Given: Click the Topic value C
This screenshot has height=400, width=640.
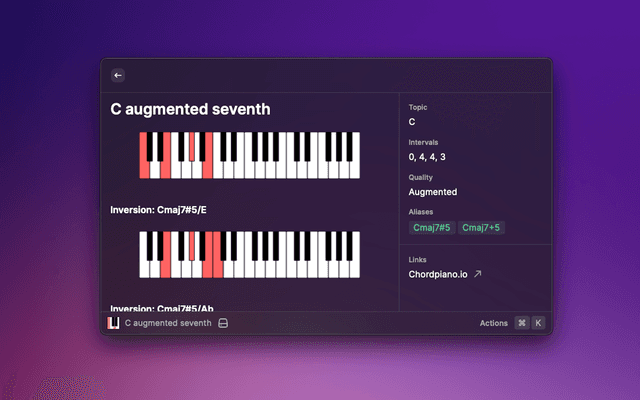Looking at the screenshot, I should [413, 122].
